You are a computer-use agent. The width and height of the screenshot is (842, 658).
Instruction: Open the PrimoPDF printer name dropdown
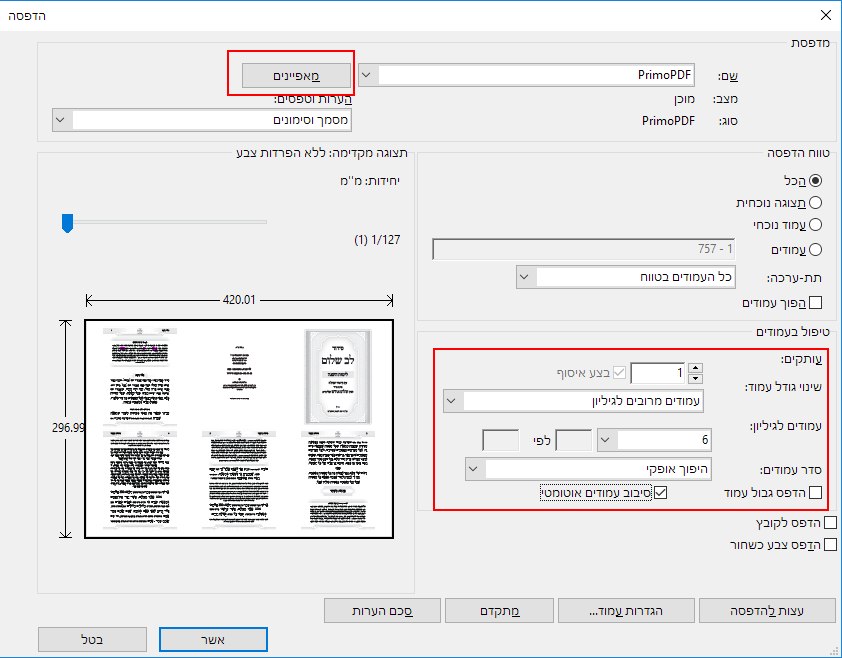(x=526, y=75)
